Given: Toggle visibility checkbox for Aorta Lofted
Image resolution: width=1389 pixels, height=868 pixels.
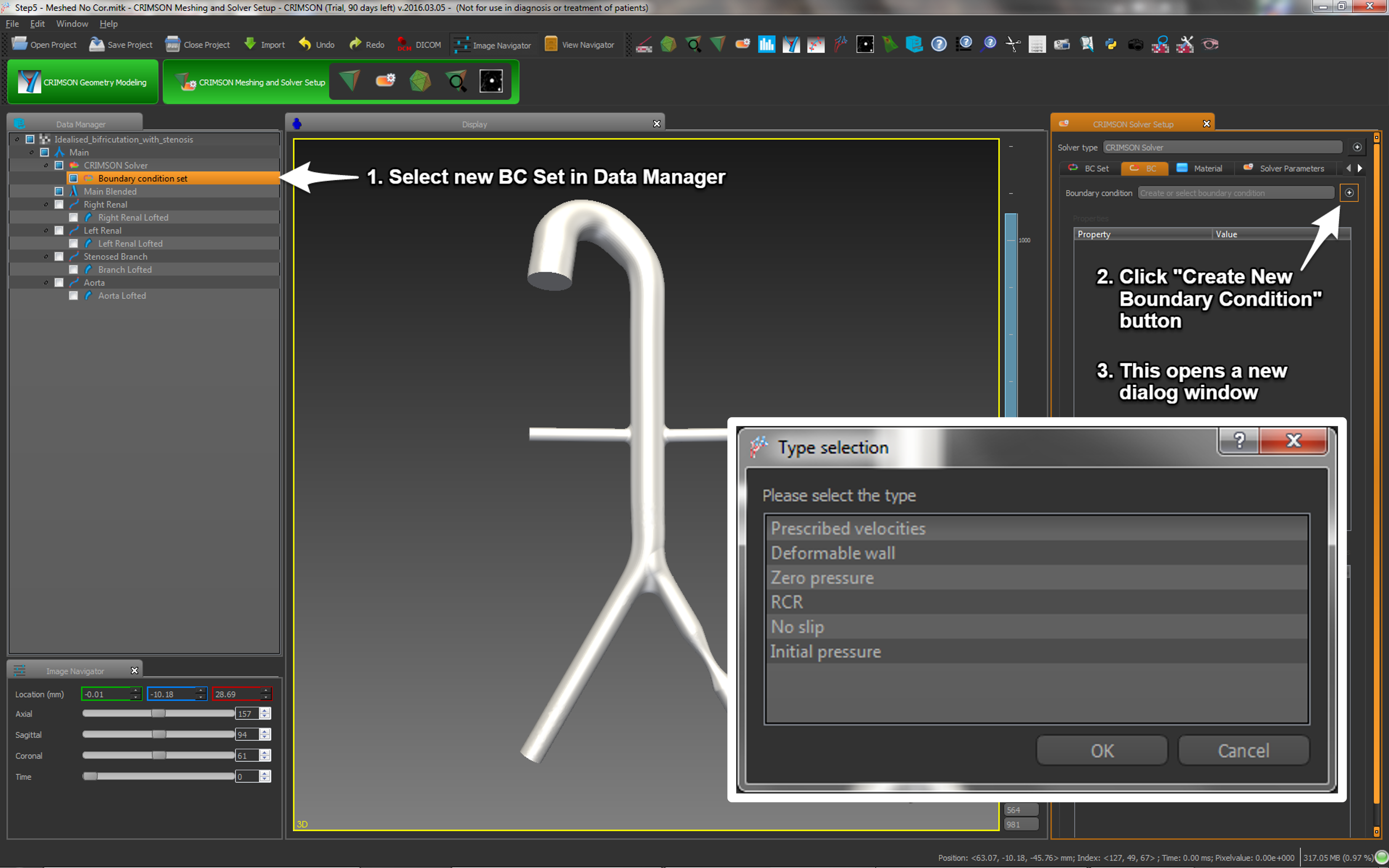Looking at the screenshot, I should pos(74,296).
